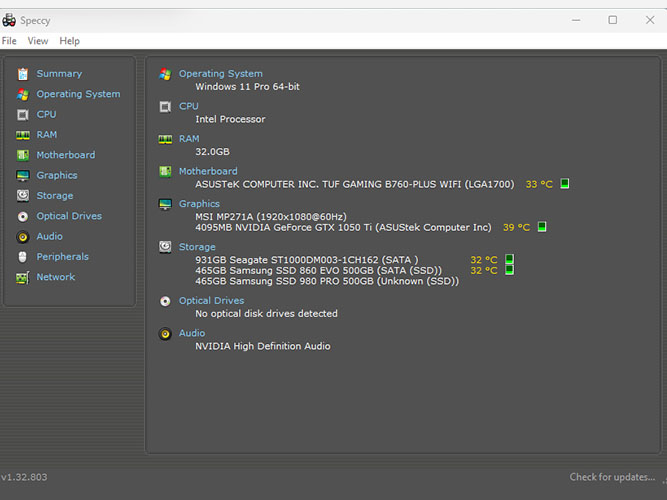Click the Audio speaker icon in sidebar
Viewport: 667px width, 500px height.
(x=22, y=237)
